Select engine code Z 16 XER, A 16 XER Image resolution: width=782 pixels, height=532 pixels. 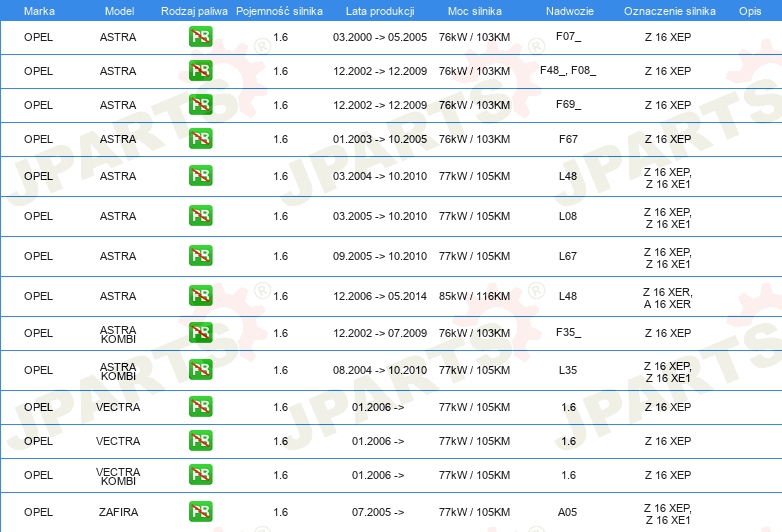tap(667, 298)
